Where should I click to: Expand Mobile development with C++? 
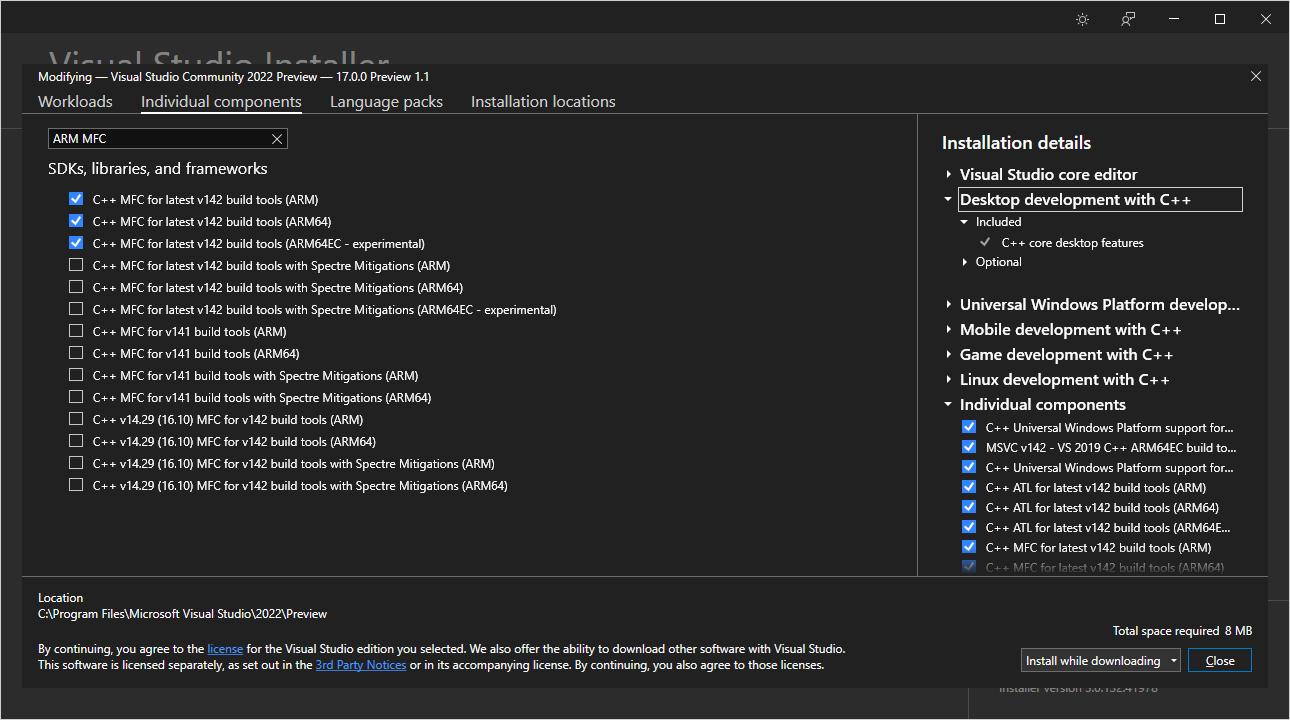948,330
